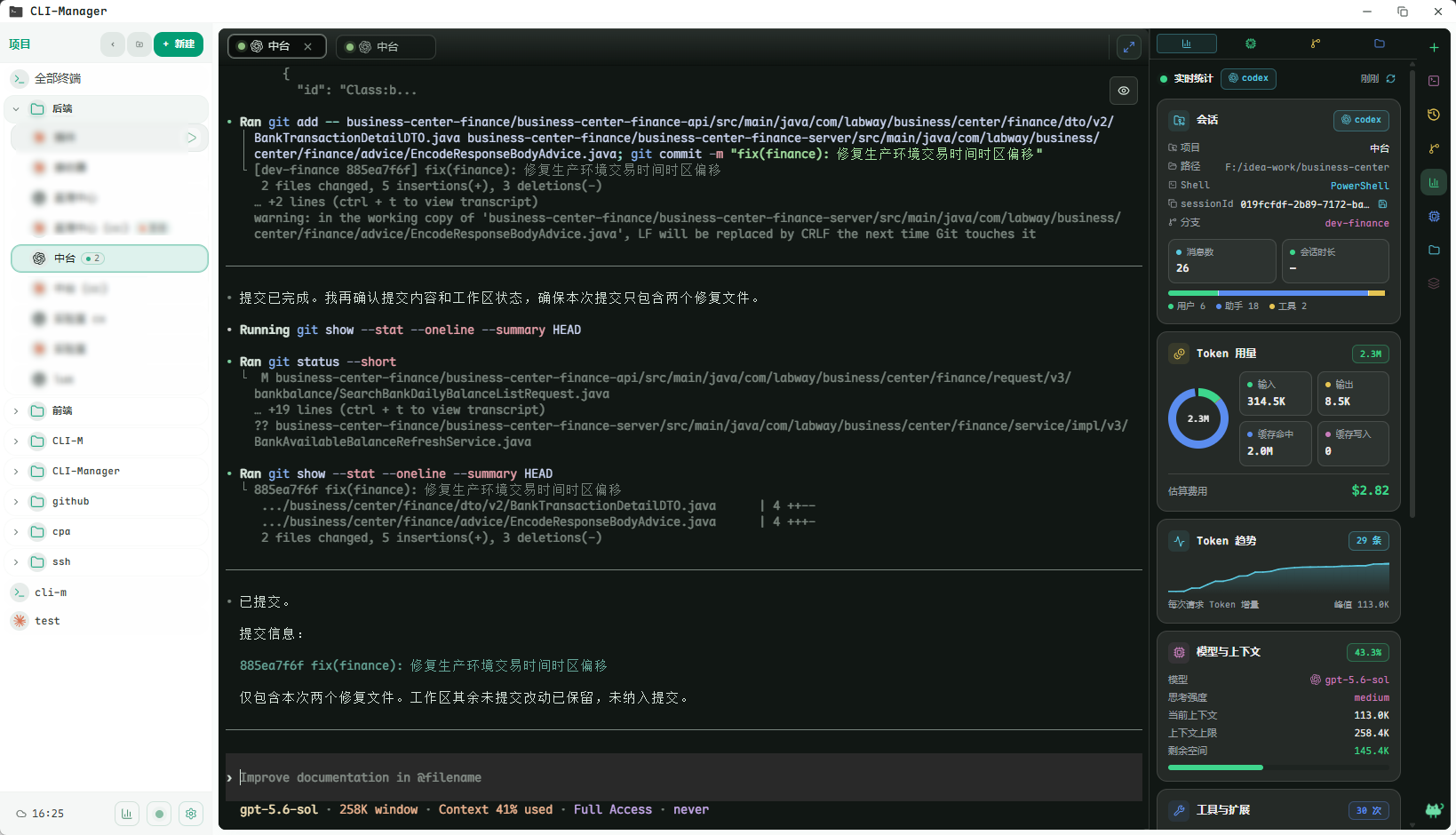
Task: Open 全部终端 in the sidebar
Action: coord(107,78)
